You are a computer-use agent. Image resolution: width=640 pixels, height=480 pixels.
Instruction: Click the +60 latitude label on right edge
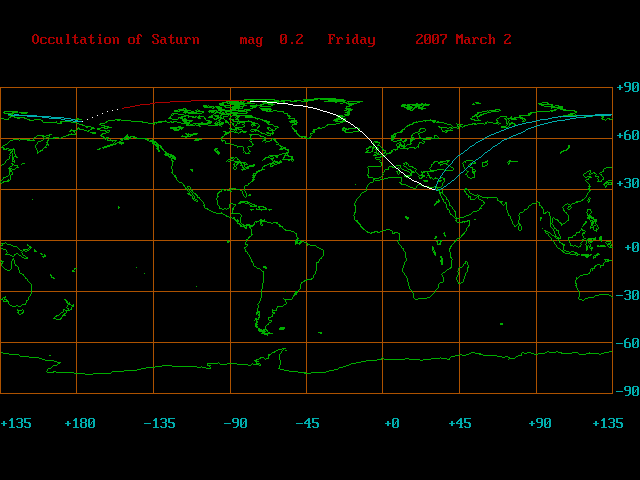tap(626, 135)
